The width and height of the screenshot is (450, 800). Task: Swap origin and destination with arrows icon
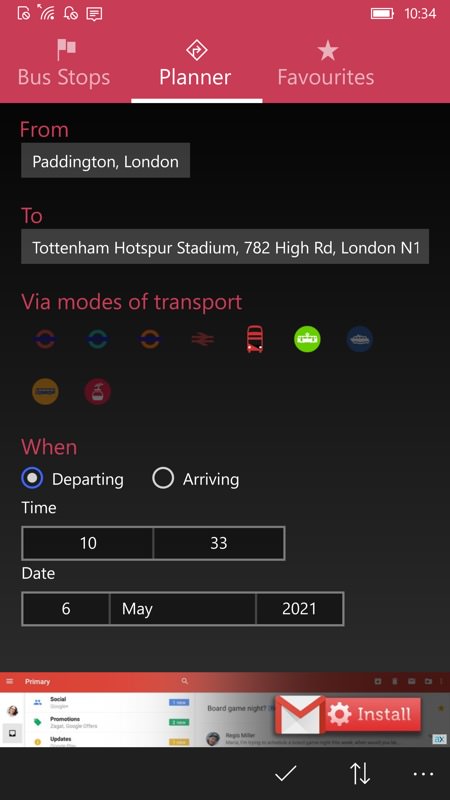(360, 774)
